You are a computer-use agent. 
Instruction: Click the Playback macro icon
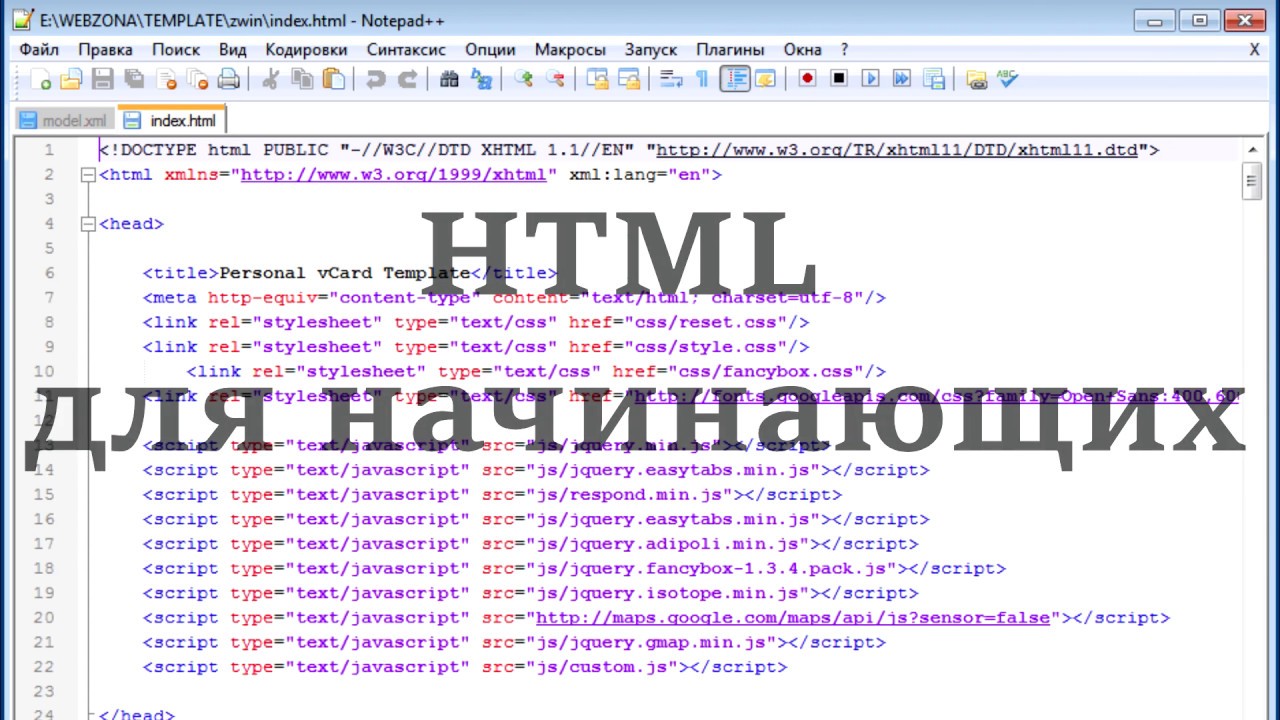pos(870,79)
